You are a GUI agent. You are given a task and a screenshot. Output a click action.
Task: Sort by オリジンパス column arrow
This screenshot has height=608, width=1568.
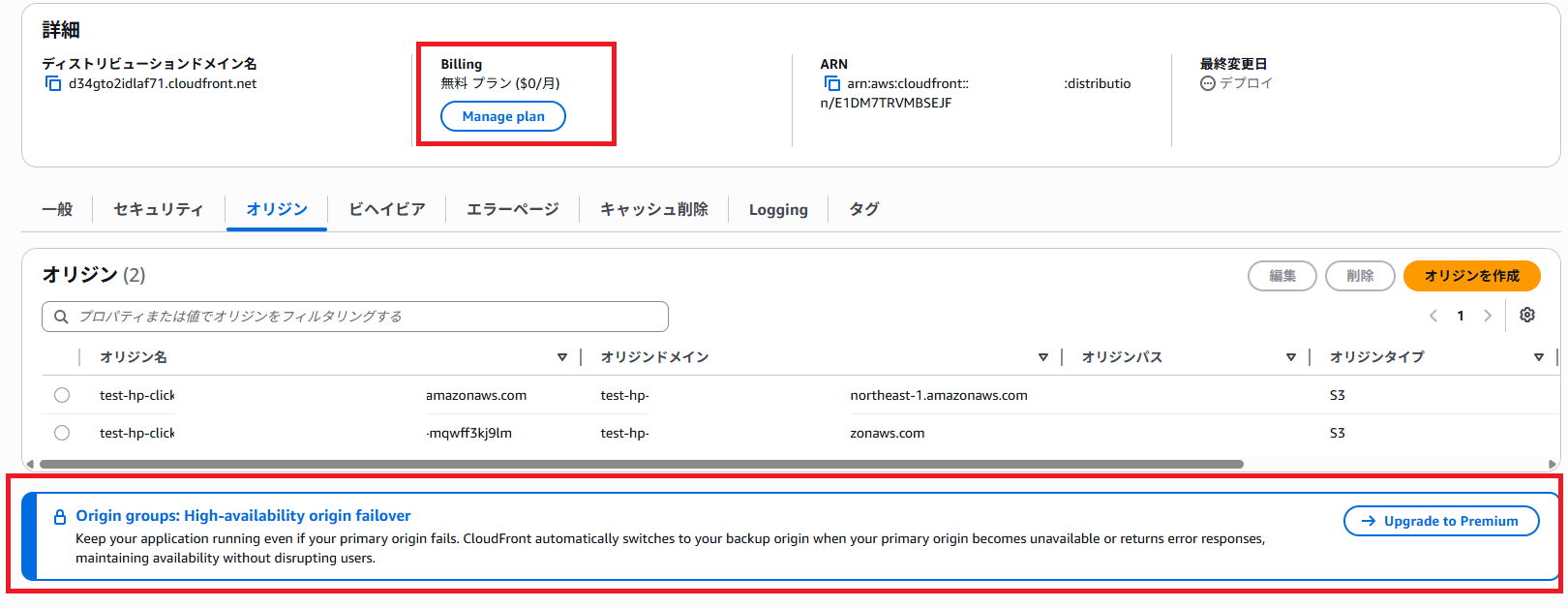1291,357
